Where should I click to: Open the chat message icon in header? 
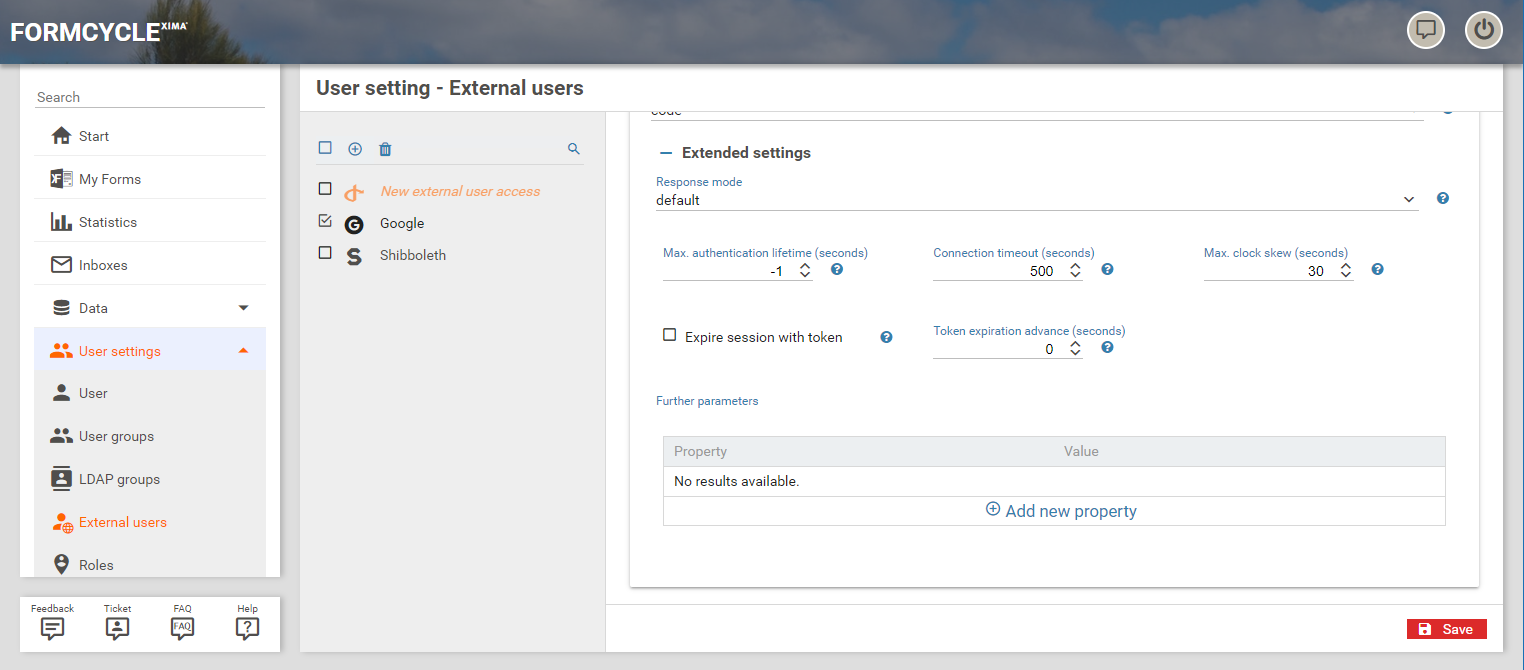tap(1426, 30)
